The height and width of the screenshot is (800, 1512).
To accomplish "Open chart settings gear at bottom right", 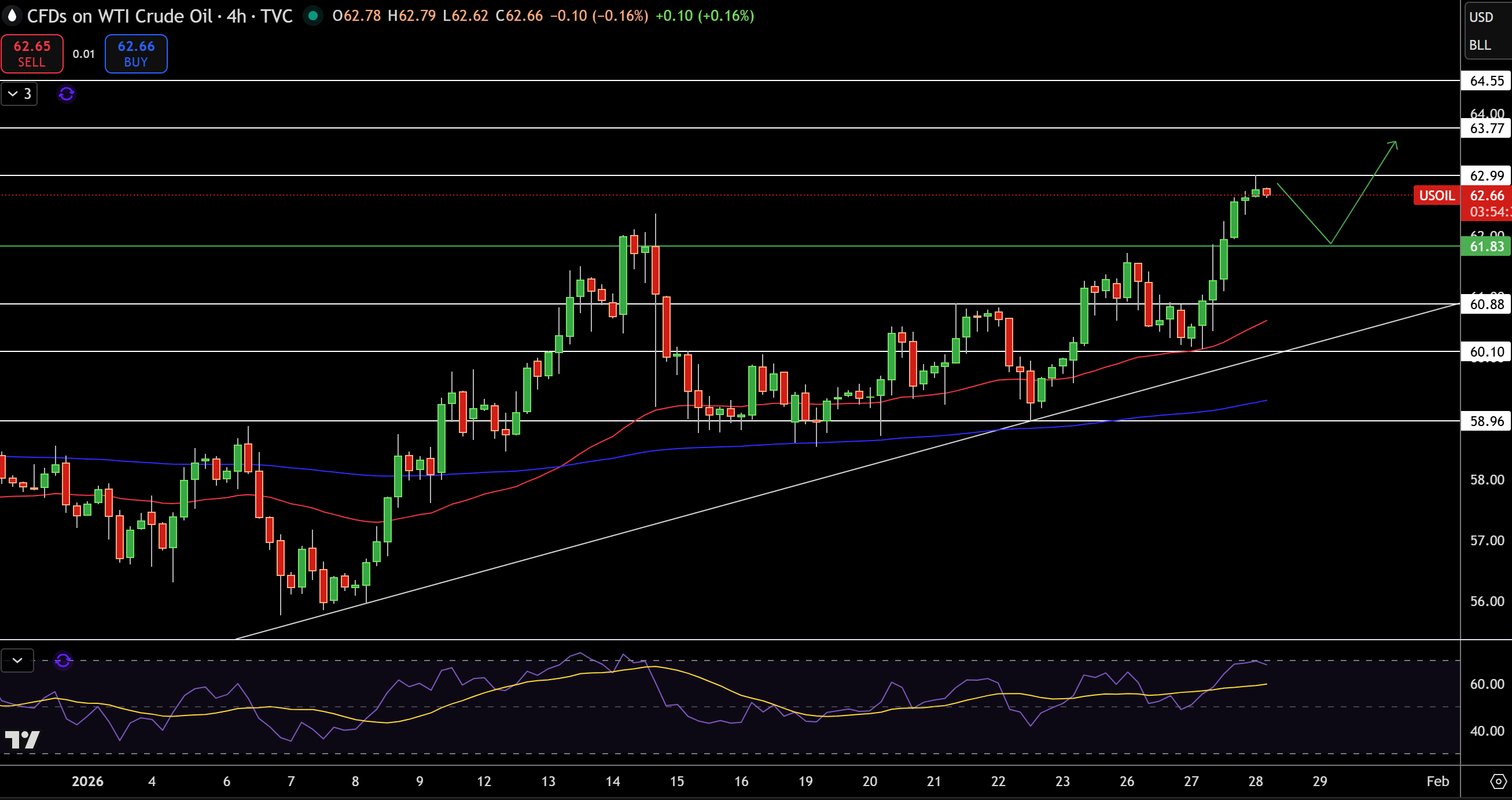I will [x=1499, y=781].
